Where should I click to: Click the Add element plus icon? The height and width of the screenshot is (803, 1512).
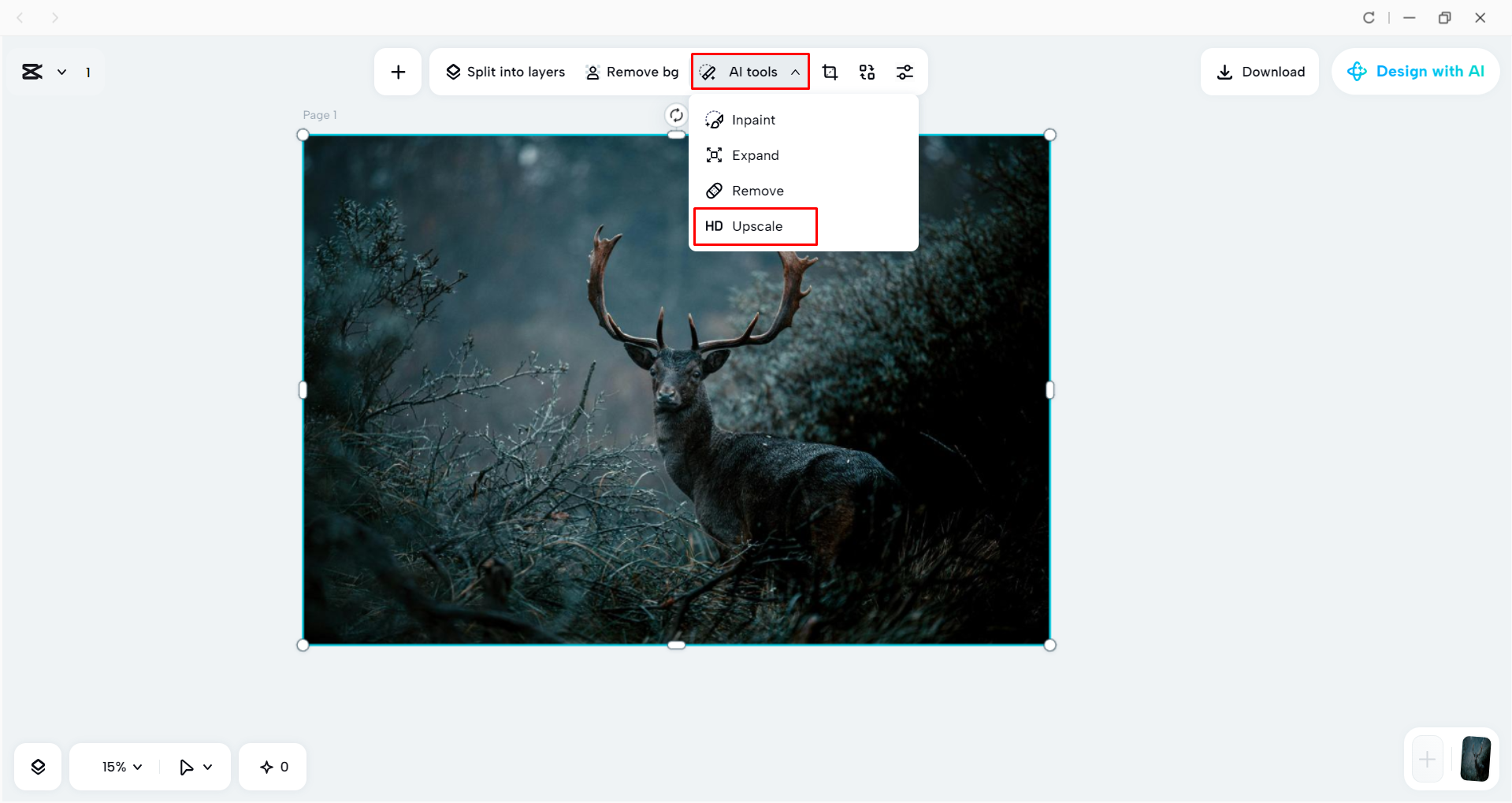pyautogui.click(x=398, y=71)
